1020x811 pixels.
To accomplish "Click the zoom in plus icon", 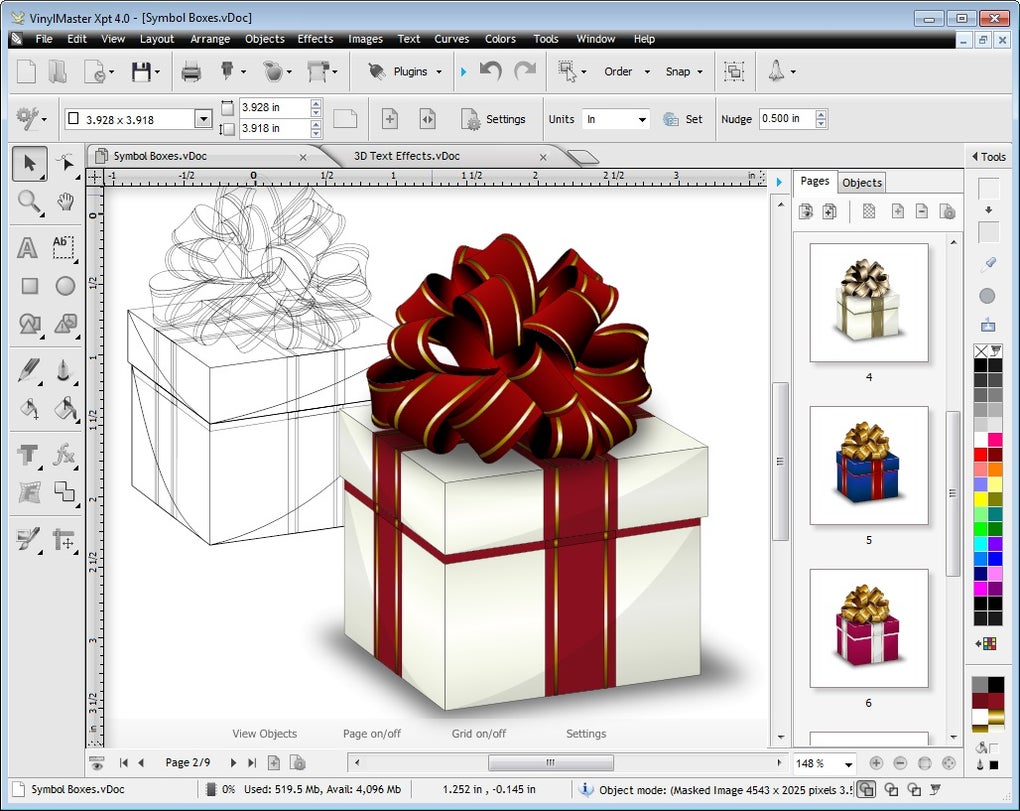I will 876,763.
